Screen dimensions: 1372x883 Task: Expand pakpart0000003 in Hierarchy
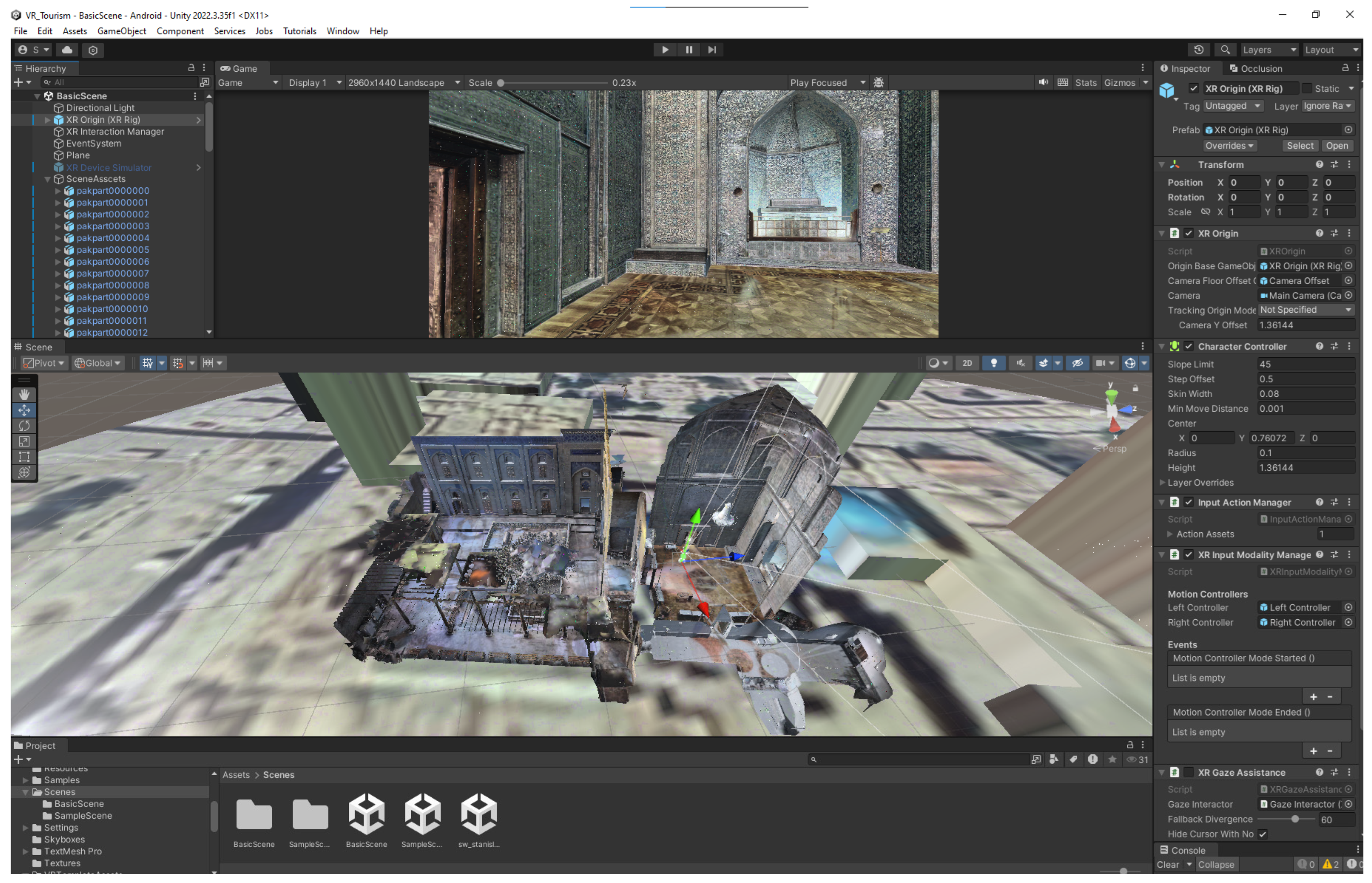click(x=57, y=227)
